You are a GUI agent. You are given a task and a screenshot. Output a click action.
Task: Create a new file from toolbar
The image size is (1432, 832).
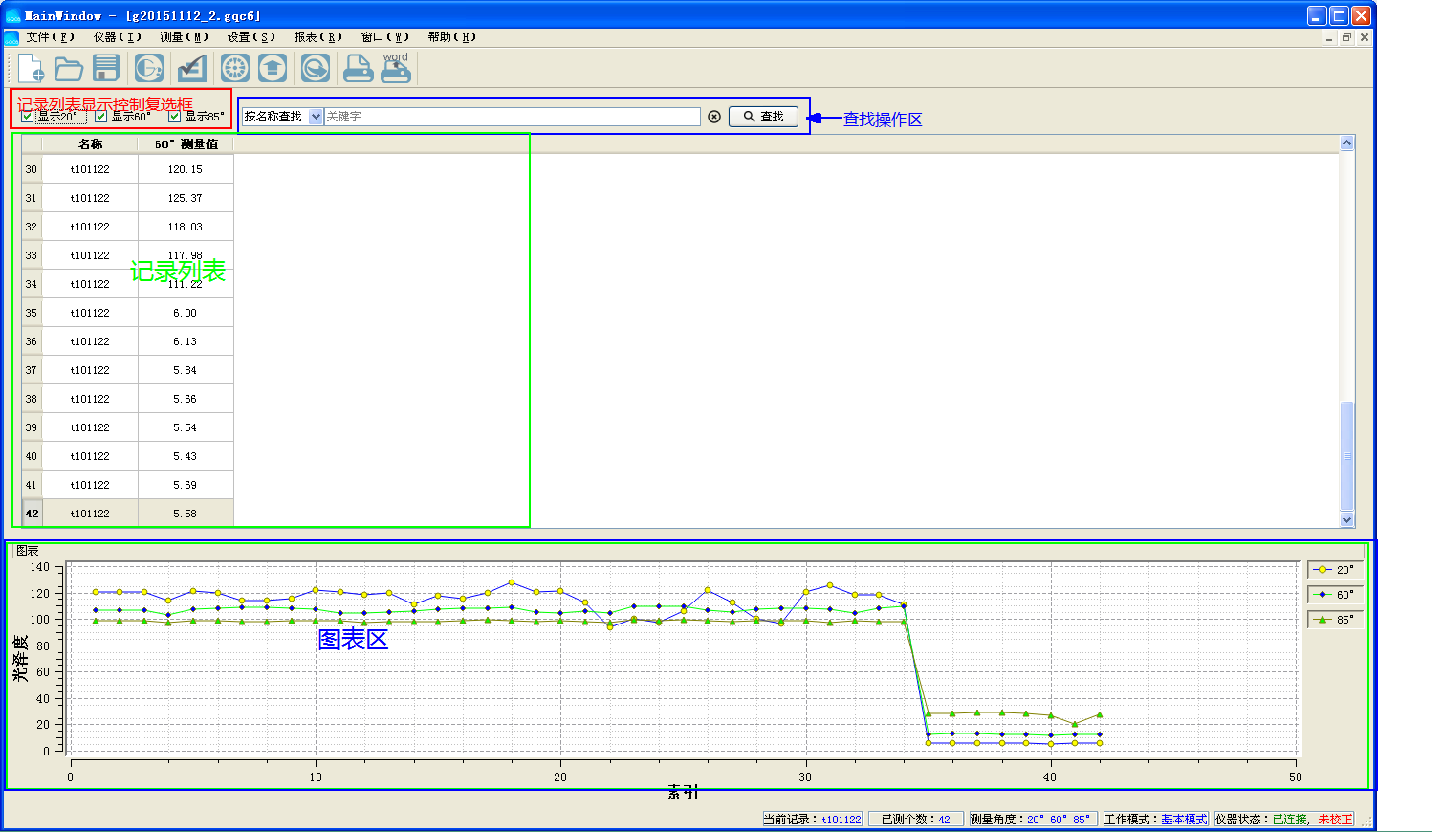pyautogui.click(x=31, y=68)
